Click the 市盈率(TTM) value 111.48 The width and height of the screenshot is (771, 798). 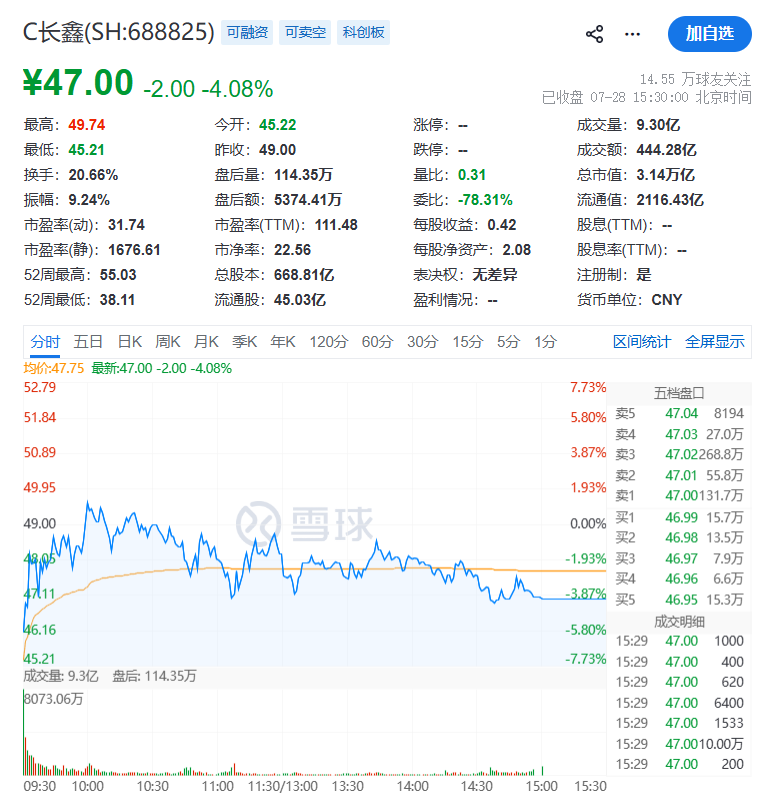[336, 224]
